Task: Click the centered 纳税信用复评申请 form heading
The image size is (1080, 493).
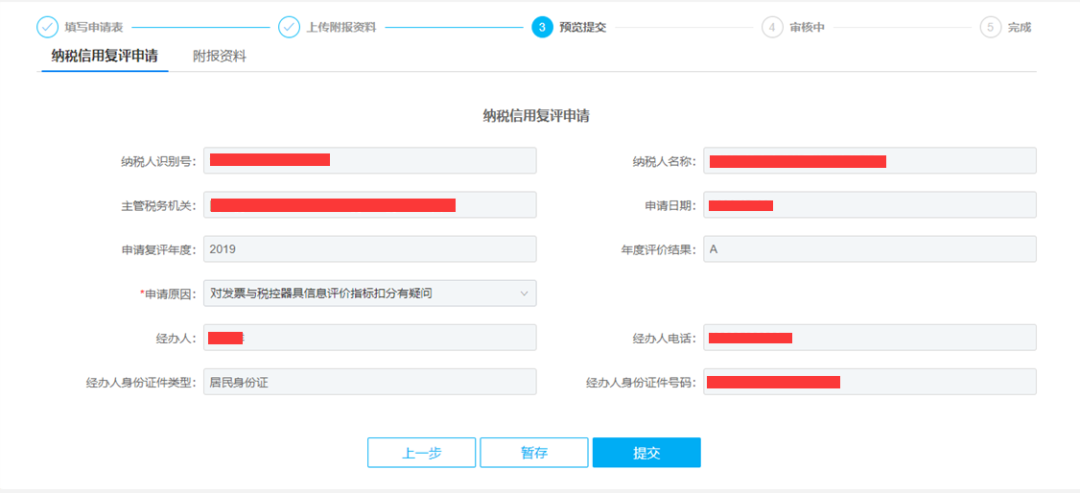Action: 536,116
